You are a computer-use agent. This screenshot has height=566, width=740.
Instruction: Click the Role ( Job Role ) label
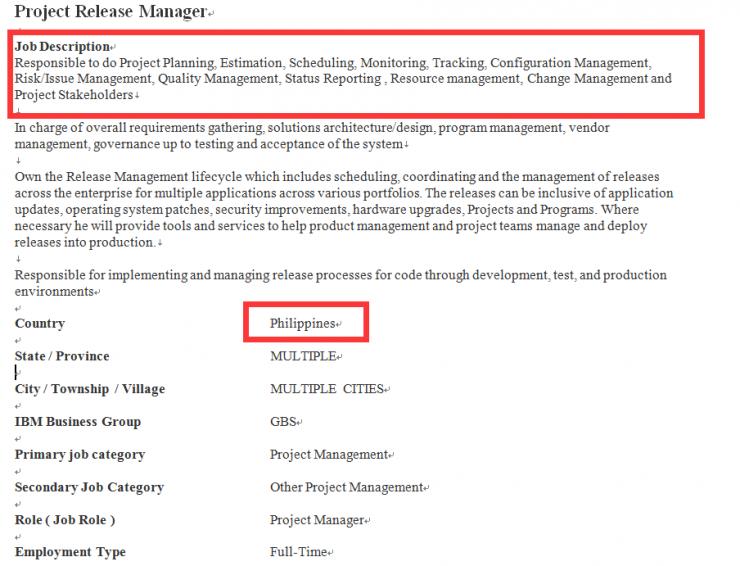click(x=65, y=520)
